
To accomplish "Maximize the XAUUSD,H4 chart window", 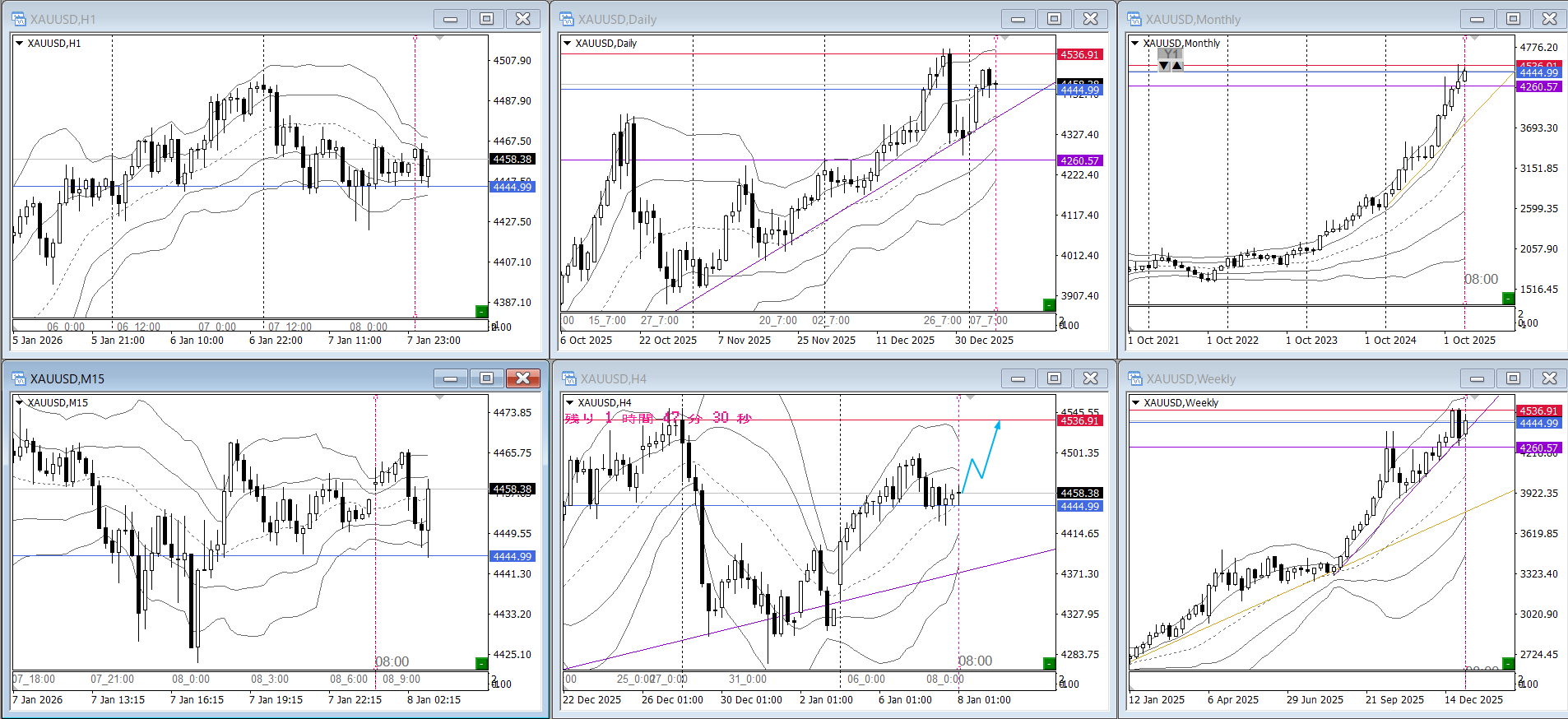I will (1054, 378).
